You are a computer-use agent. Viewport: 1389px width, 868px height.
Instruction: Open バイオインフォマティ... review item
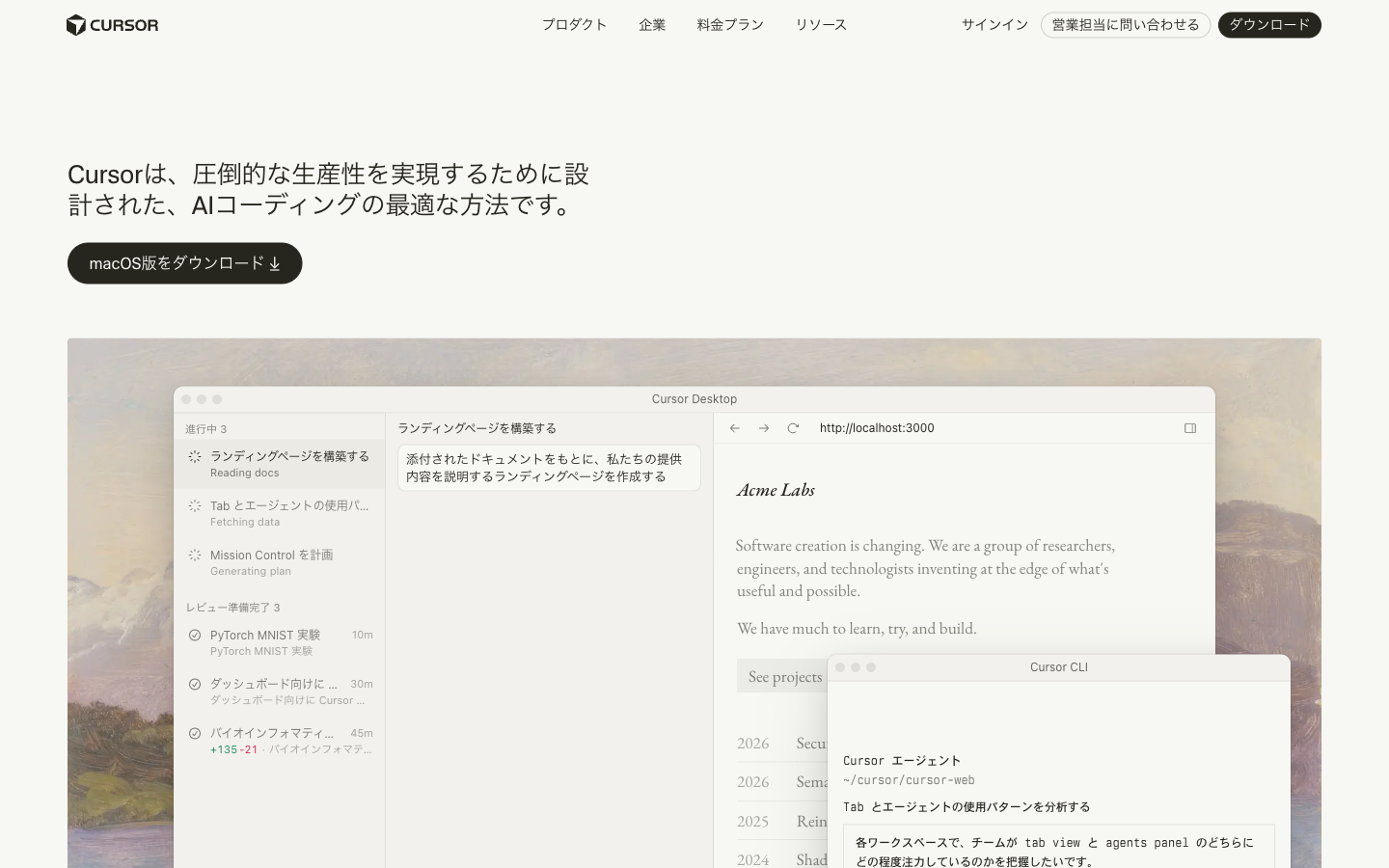tap(280, 741)
